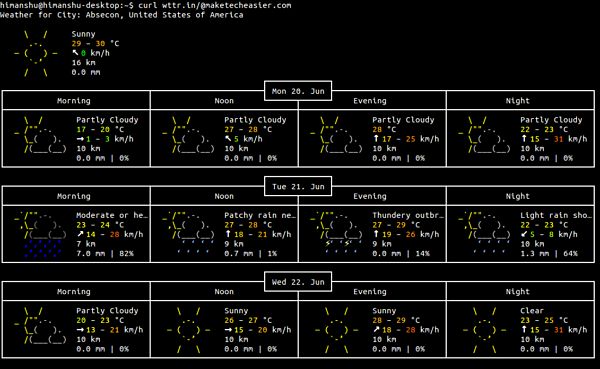Click "Patchy rain ne…" condition text
Image resolution: width=600 pixels, height=369 pixels.
click(x=260, y=215)
